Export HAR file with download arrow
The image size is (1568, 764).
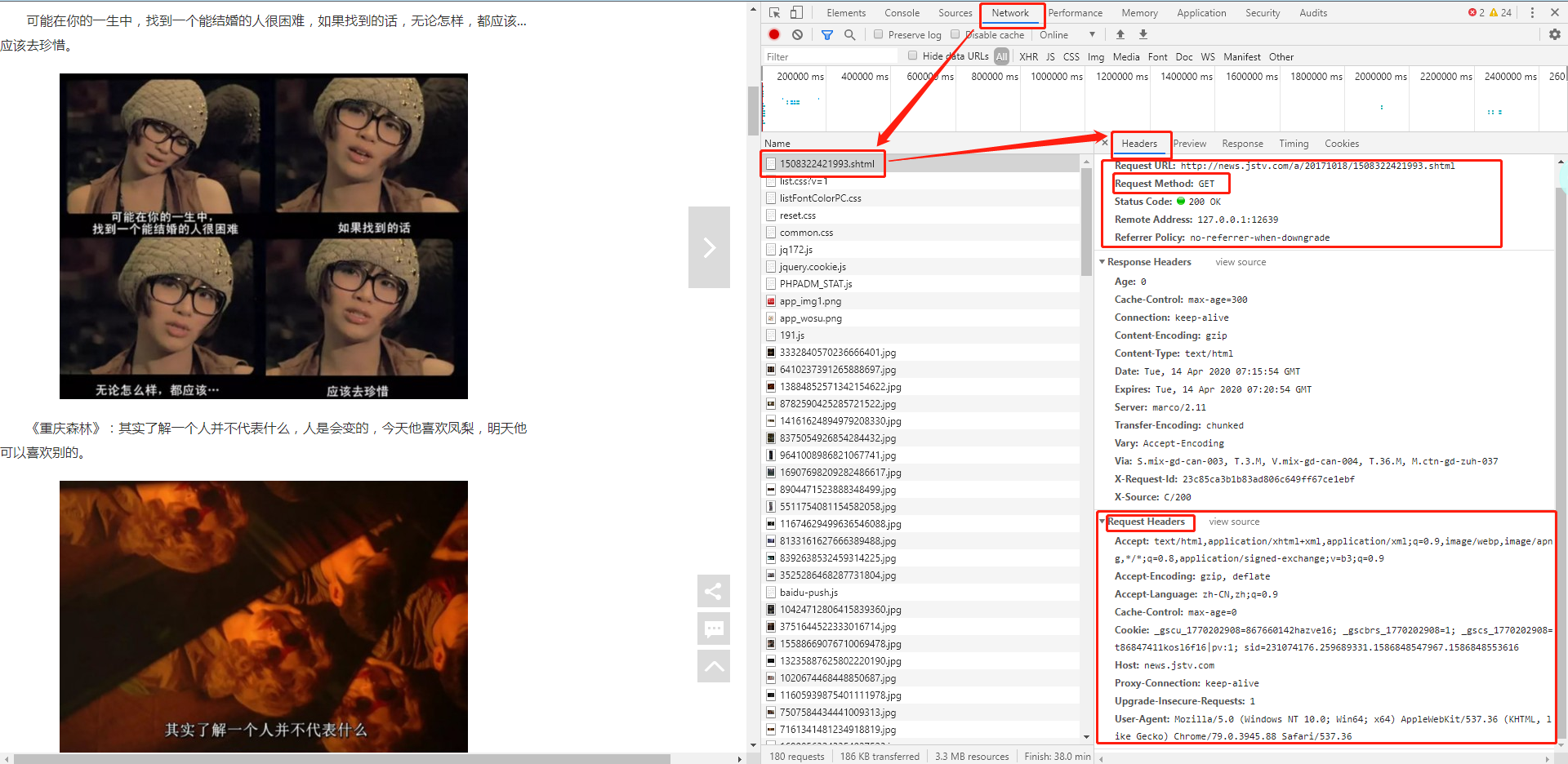click(1143, 34)
